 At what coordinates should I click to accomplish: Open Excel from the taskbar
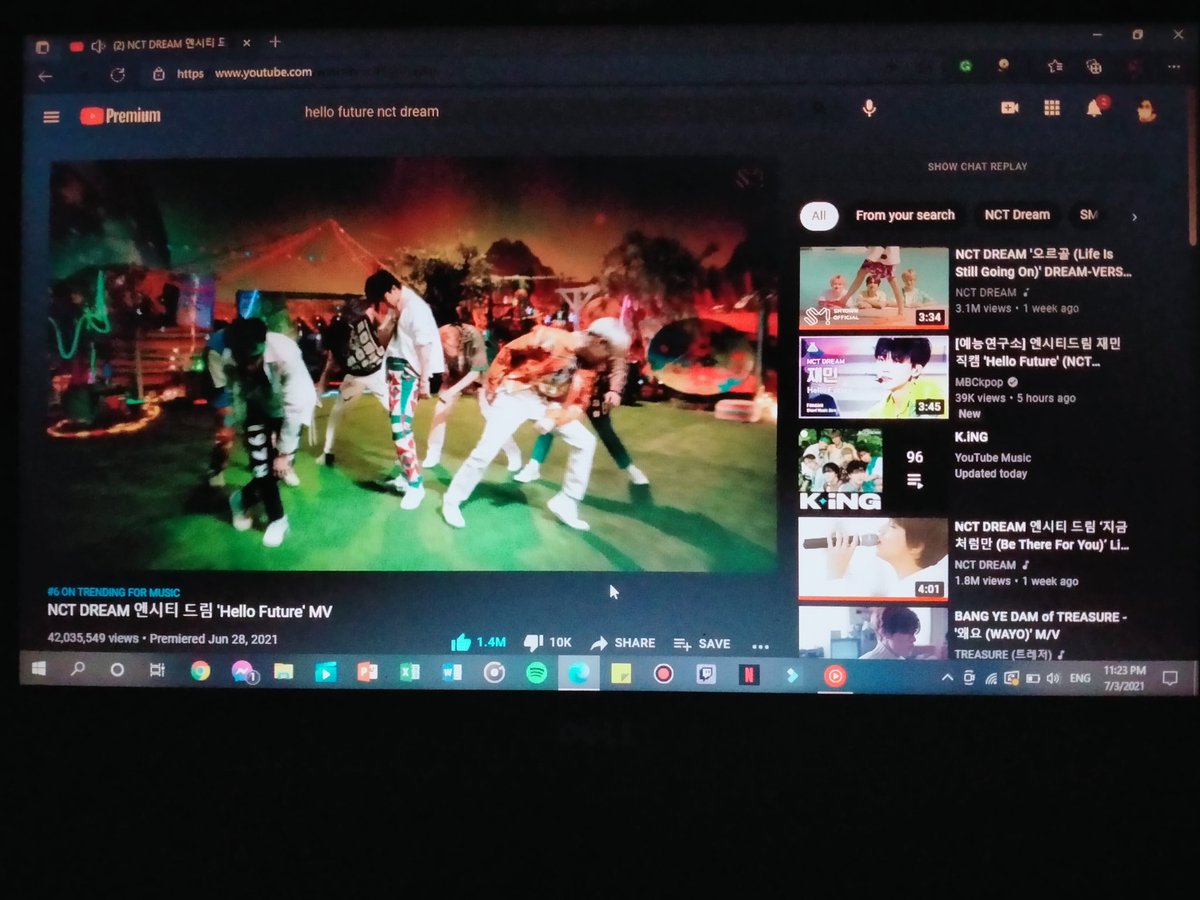click(409, 673)
